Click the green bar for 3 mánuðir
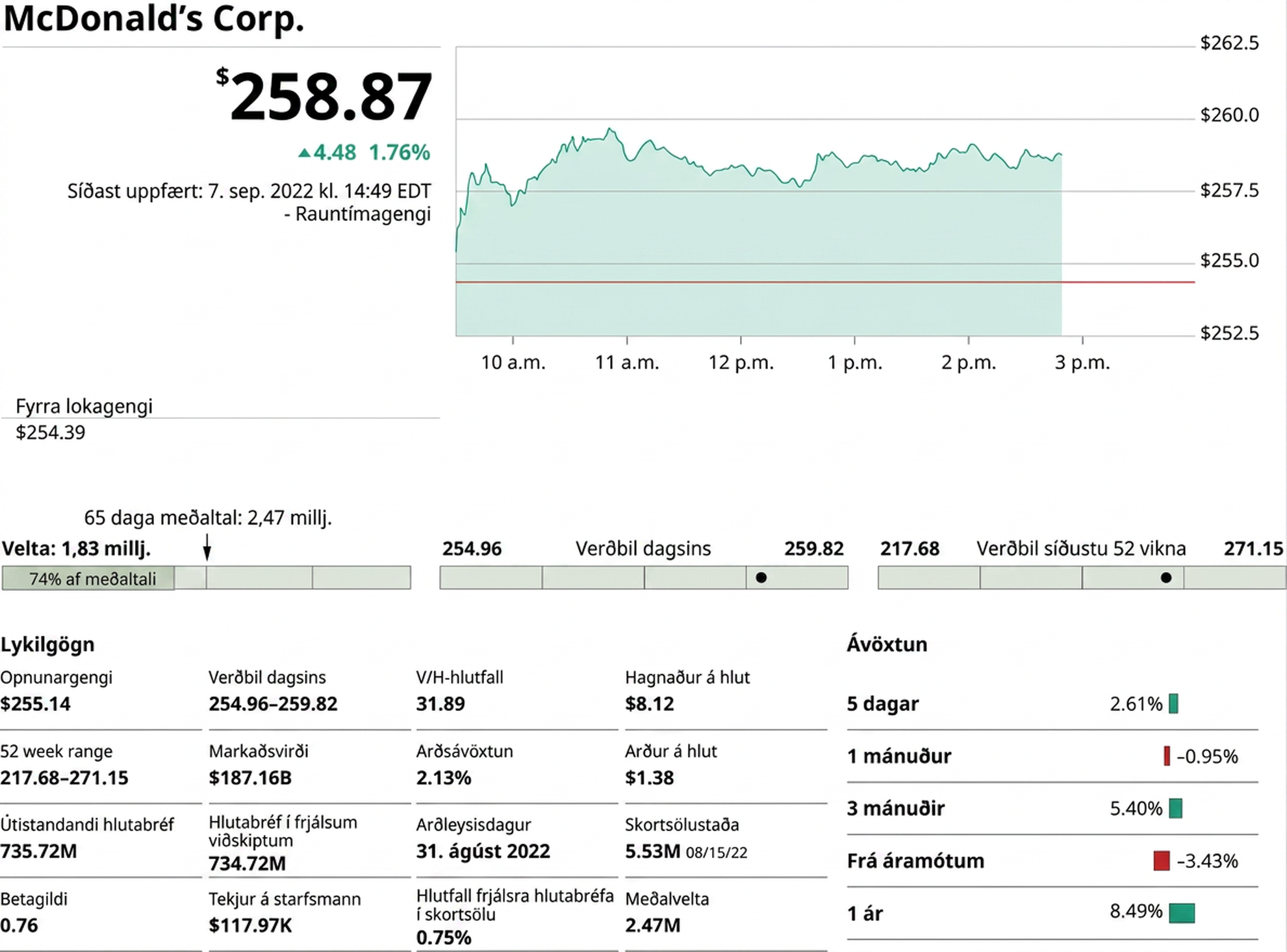The height and width of the screenshot is (952, 1287). tap(1175, 808)
